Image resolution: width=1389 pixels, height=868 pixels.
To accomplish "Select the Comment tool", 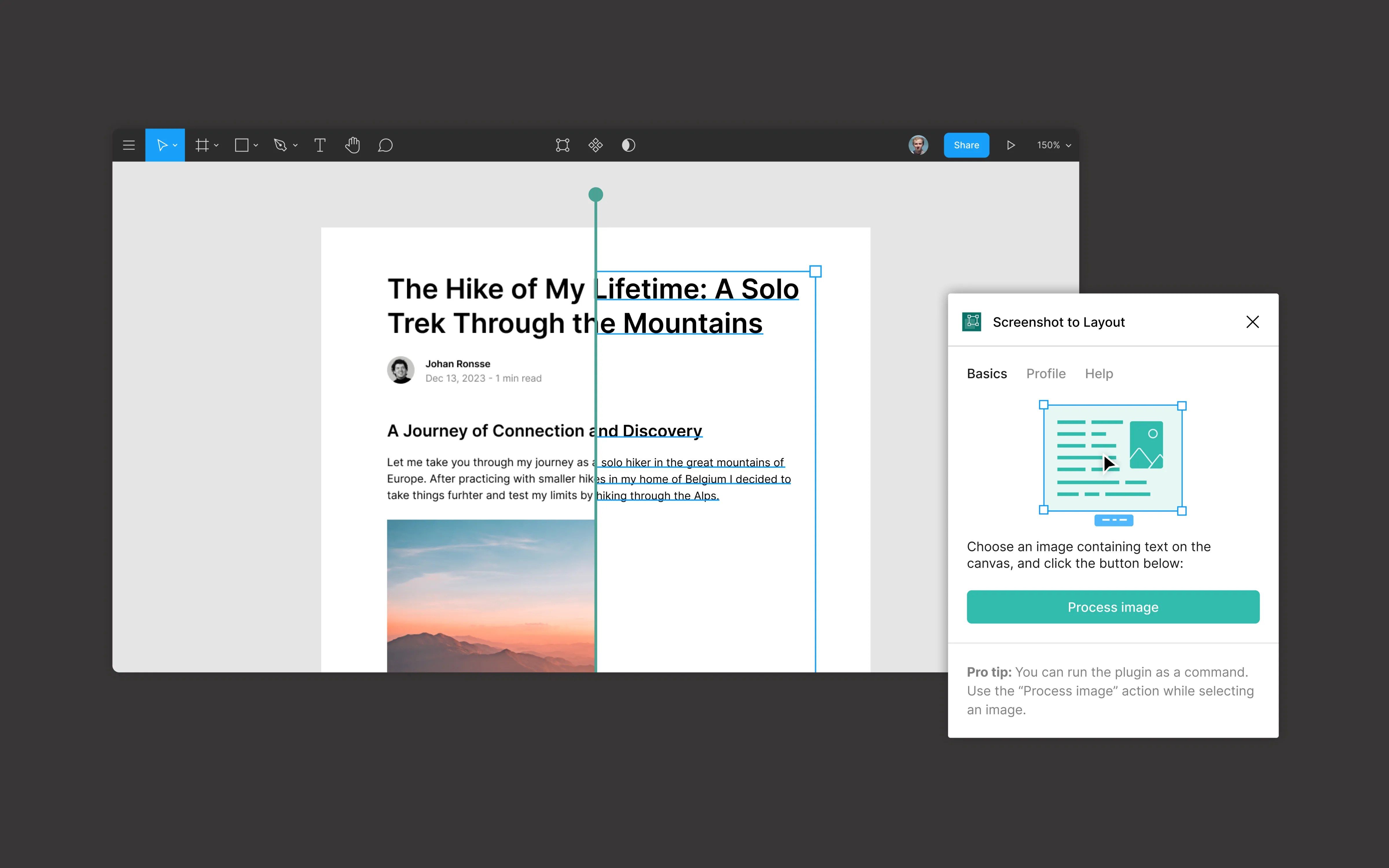I will [385, 145].
